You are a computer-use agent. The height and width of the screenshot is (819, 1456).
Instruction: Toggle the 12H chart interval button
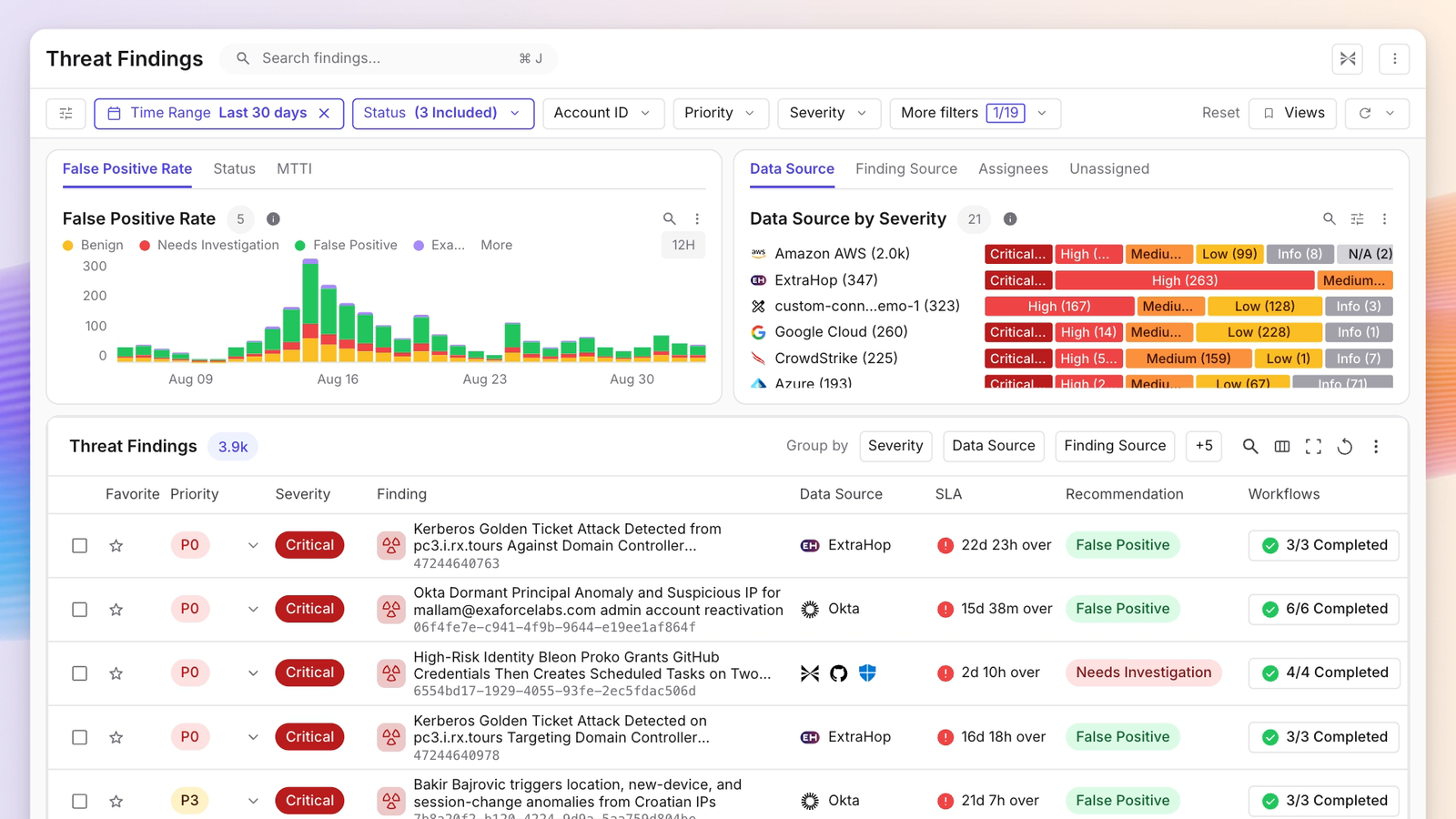click(683, 246)
